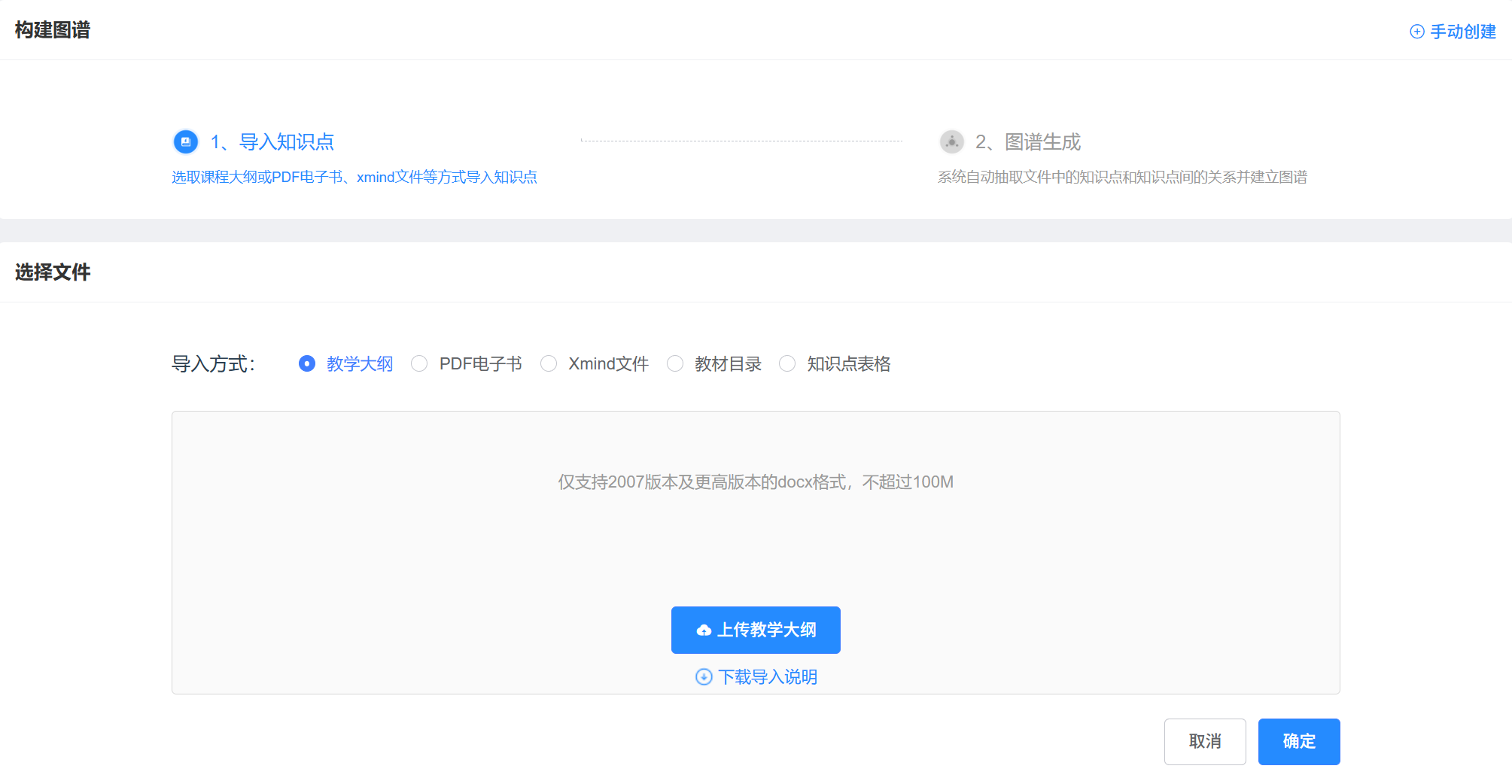
Task: Open the 手动创建 link text
Action: click(1462, 32)
